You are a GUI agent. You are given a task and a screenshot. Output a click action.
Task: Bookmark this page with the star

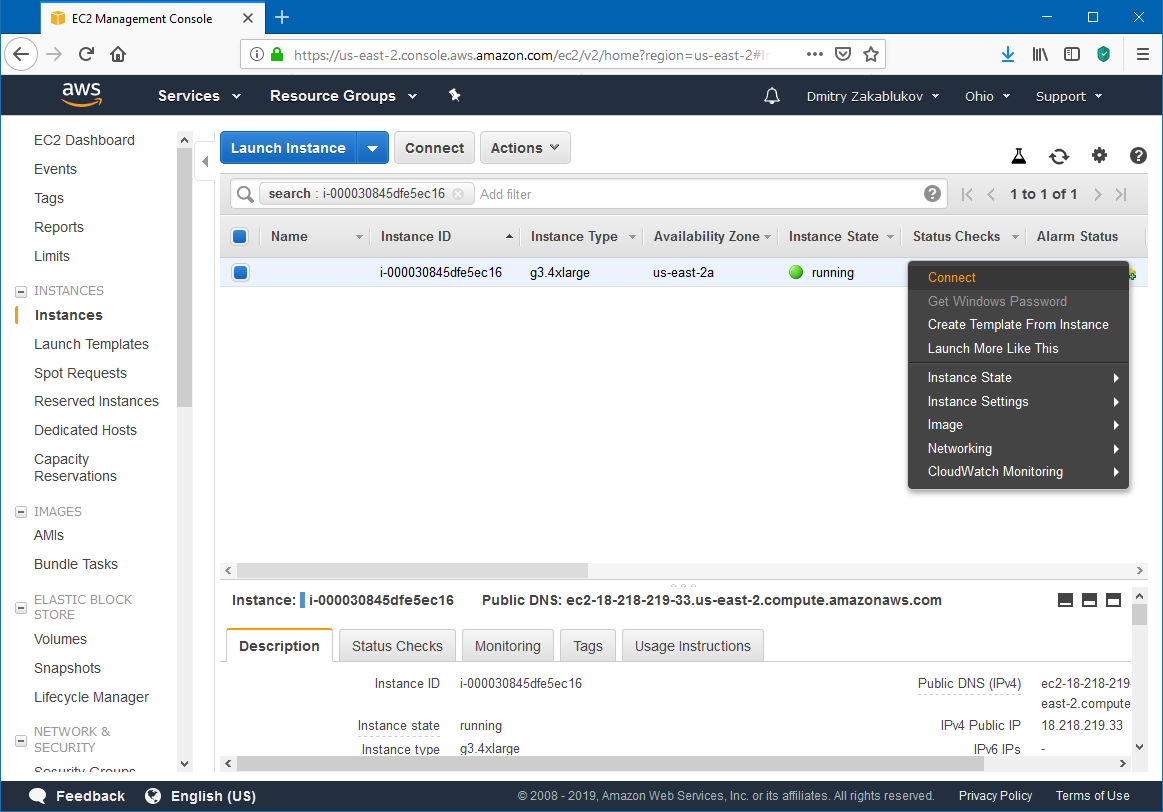click(x=871, y=54)
